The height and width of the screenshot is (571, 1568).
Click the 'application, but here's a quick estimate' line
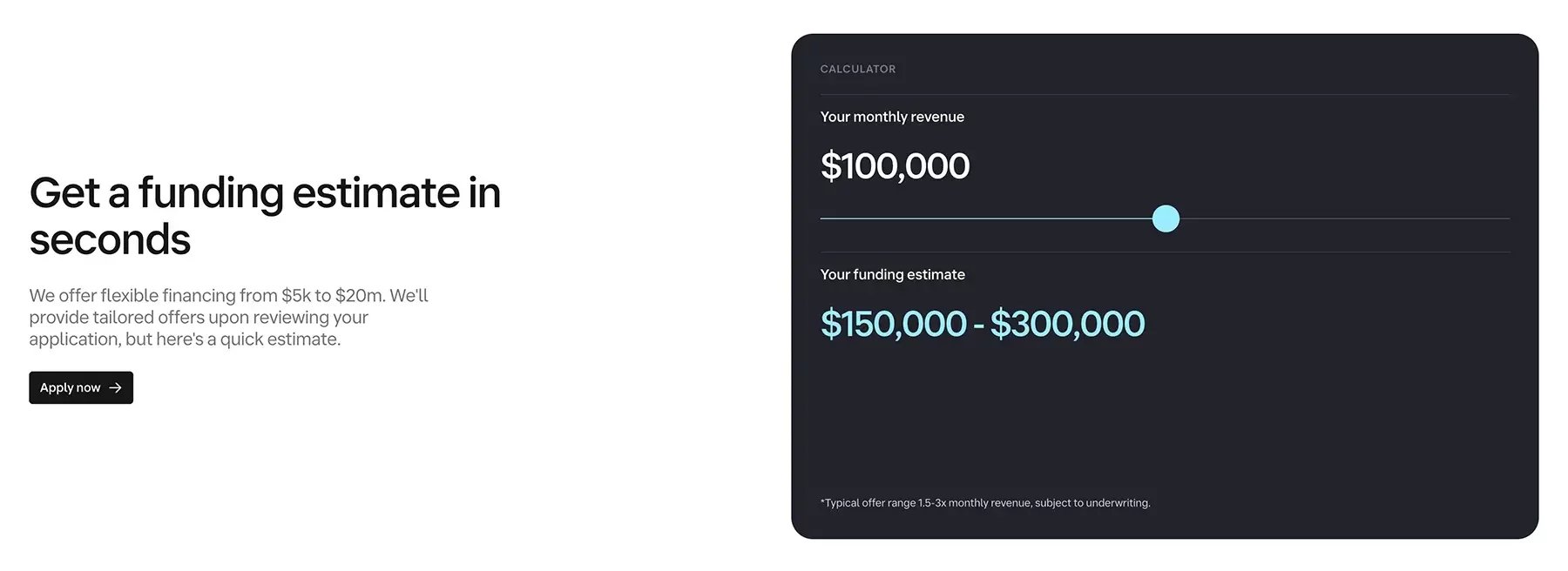[185, 339]
